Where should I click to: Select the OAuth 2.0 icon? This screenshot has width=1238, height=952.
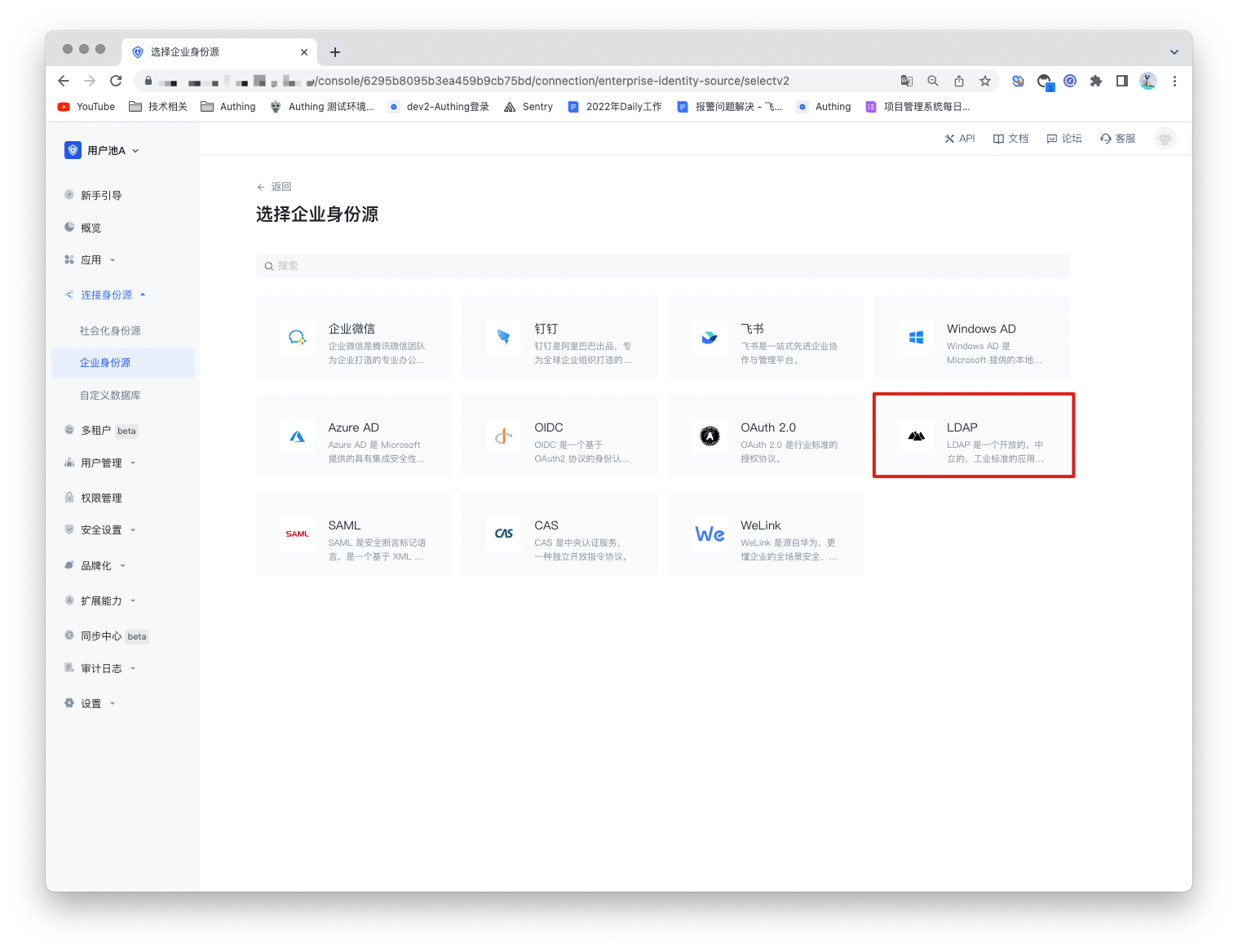point(710,436)
